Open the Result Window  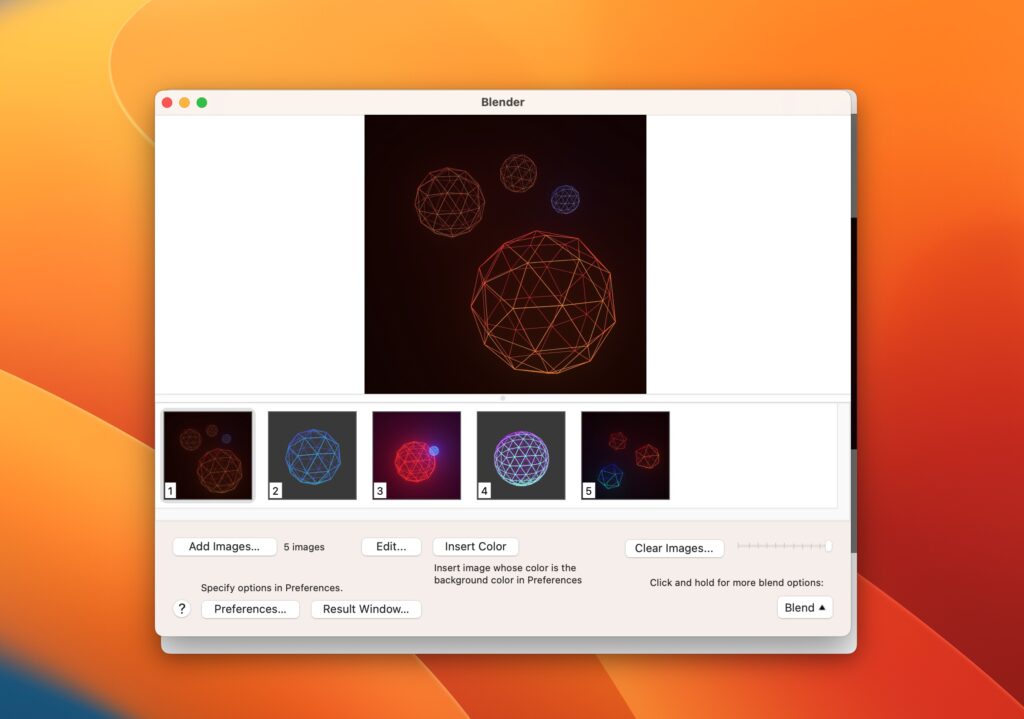366,609
